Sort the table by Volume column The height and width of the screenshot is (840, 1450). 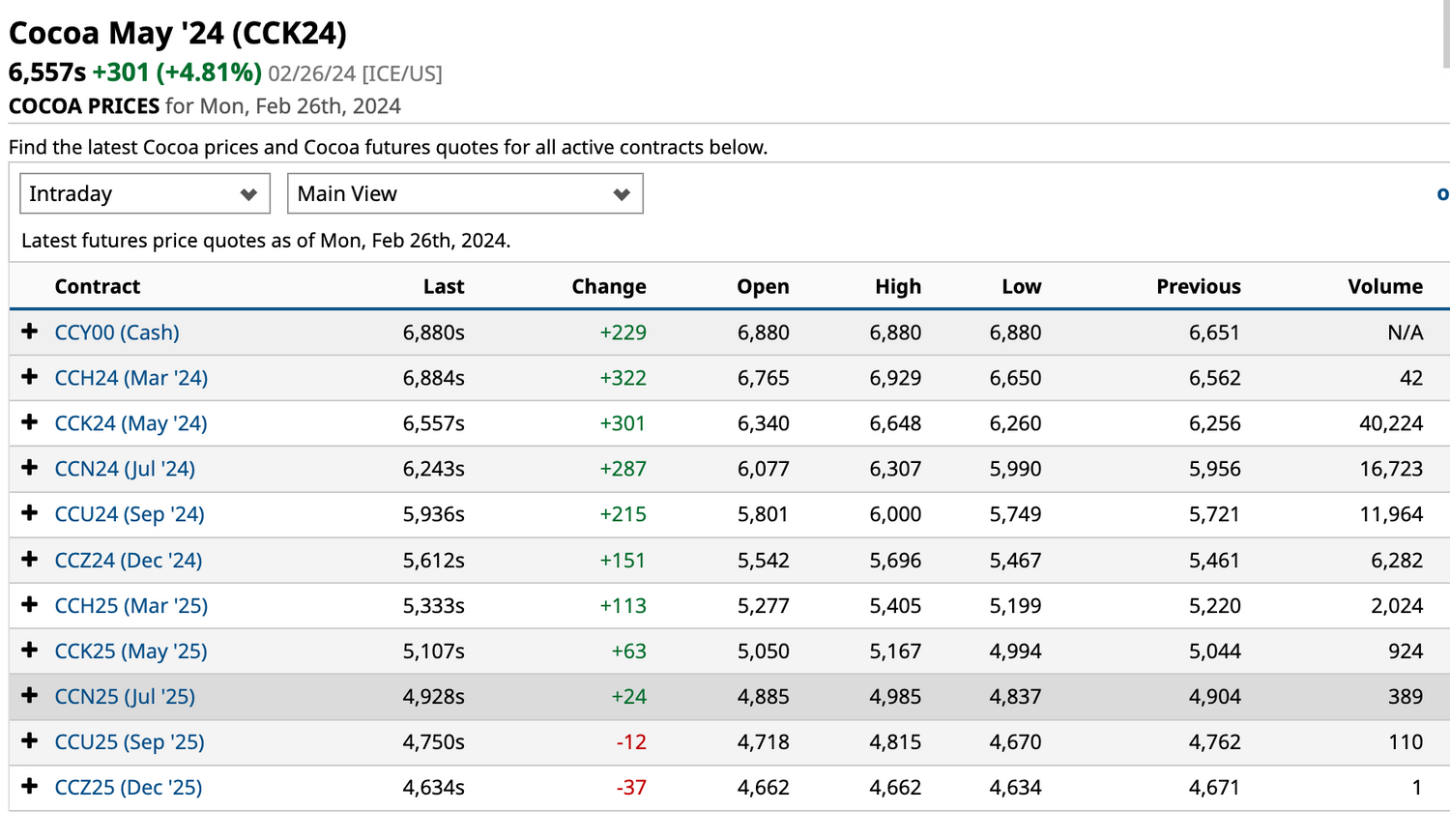click(x=1385, y=286)
